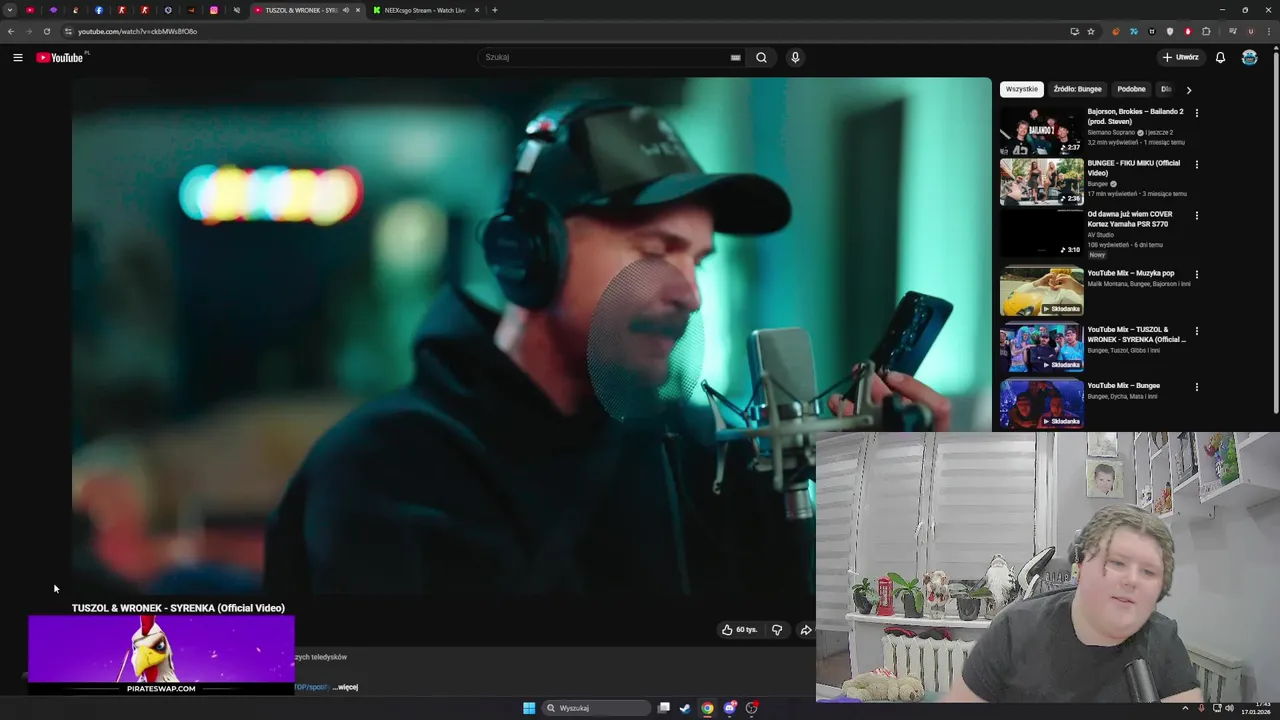Viewport: 1280px width, 720px height.
Task: Open Steam from the taskbar
Action: (685, 708)
